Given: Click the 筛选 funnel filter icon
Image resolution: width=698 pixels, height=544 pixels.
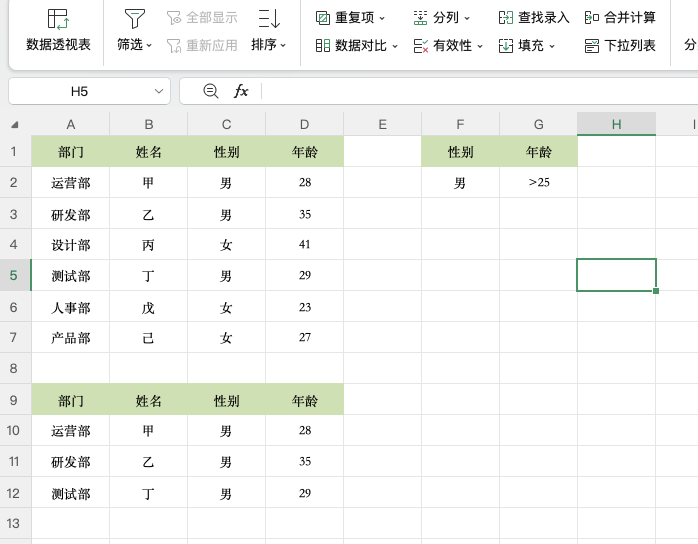Looking at the screenshot, I should point(134,19).
